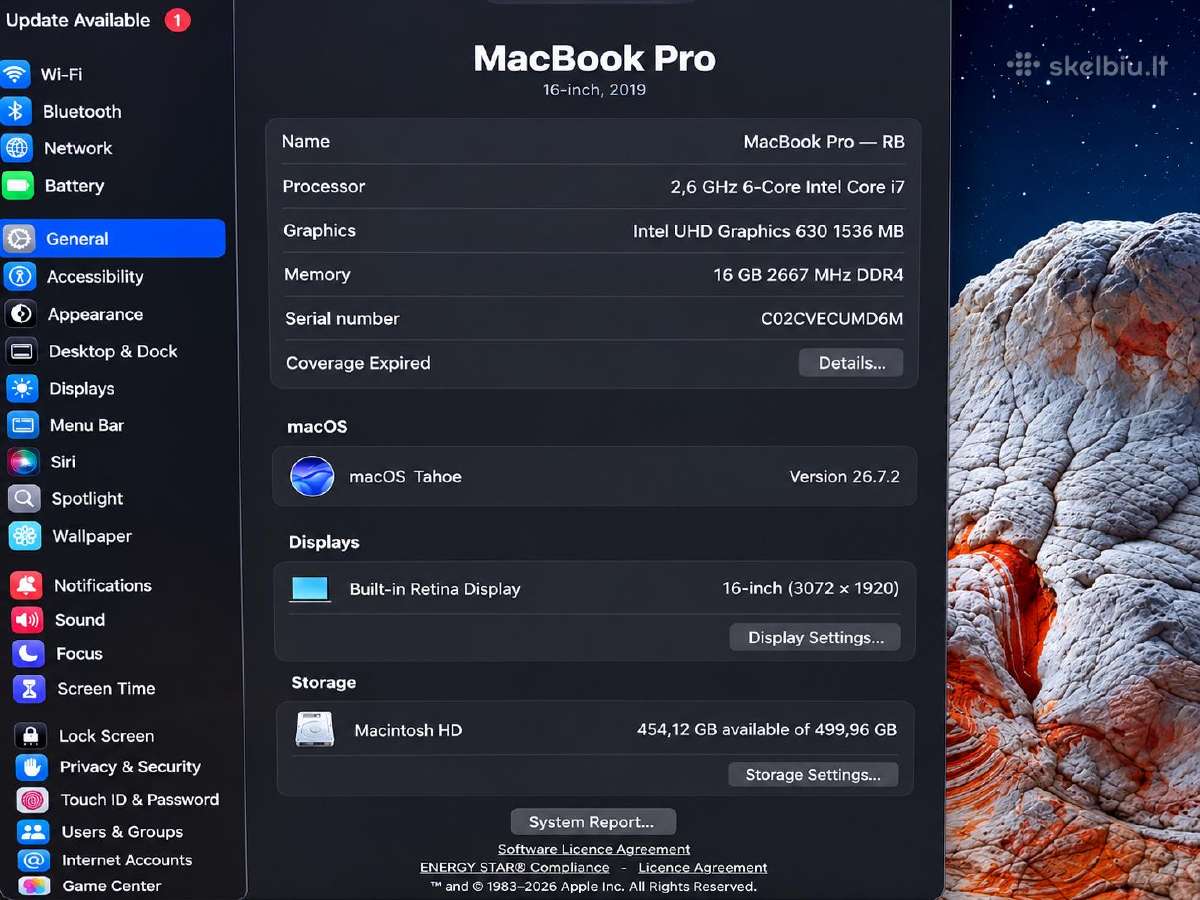Open Display Settings...
Screen dimensions: 1200x900
[815, 637]
